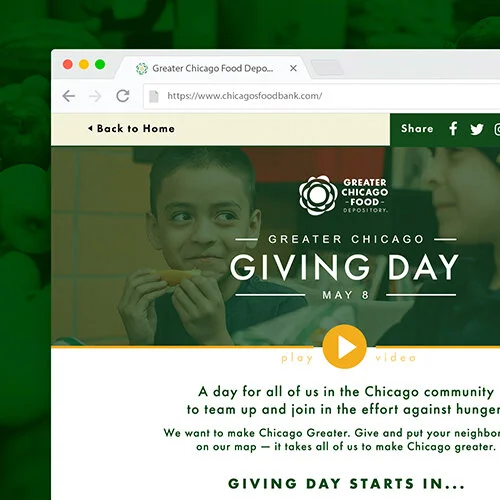Play the Giving Day video
Image resolution: width=500 pixels, height=500 pixels.
click(x=345, y=347)
